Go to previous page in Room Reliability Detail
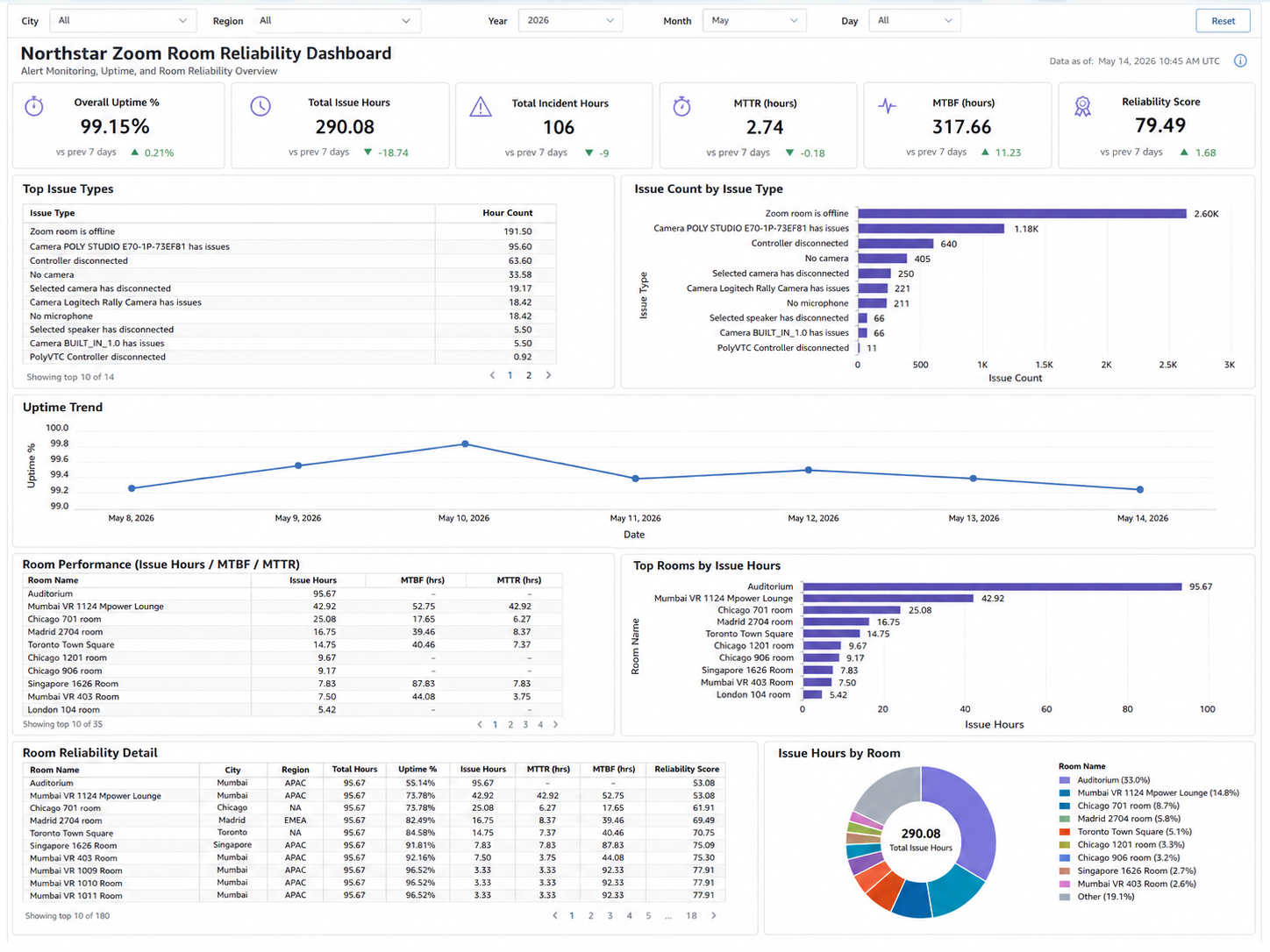Image resolution: width=1270 pixels, height=952 pixels. click(554, 915)
